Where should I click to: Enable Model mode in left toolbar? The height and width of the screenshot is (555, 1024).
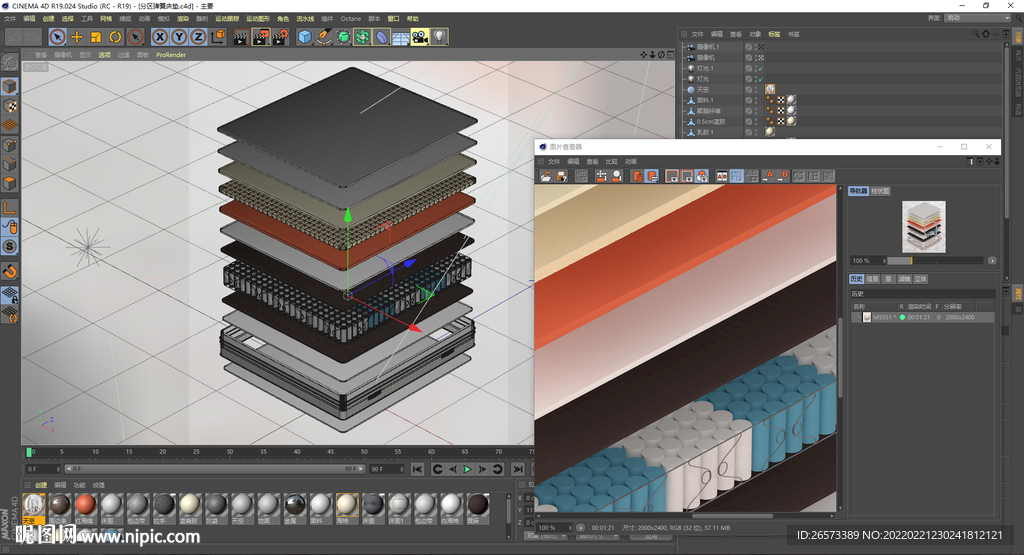[x=10, y=86]
